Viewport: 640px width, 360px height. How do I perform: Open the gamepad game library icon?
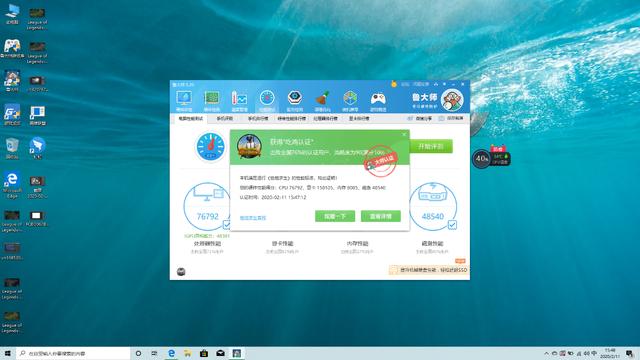pos(378,100)
